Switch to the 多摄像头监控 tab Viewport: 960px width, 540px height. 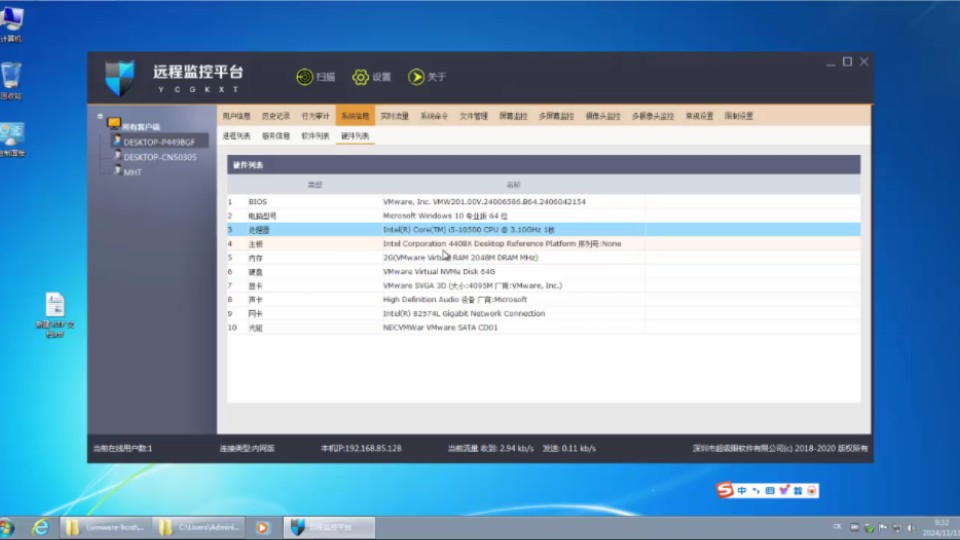[653, 116]
